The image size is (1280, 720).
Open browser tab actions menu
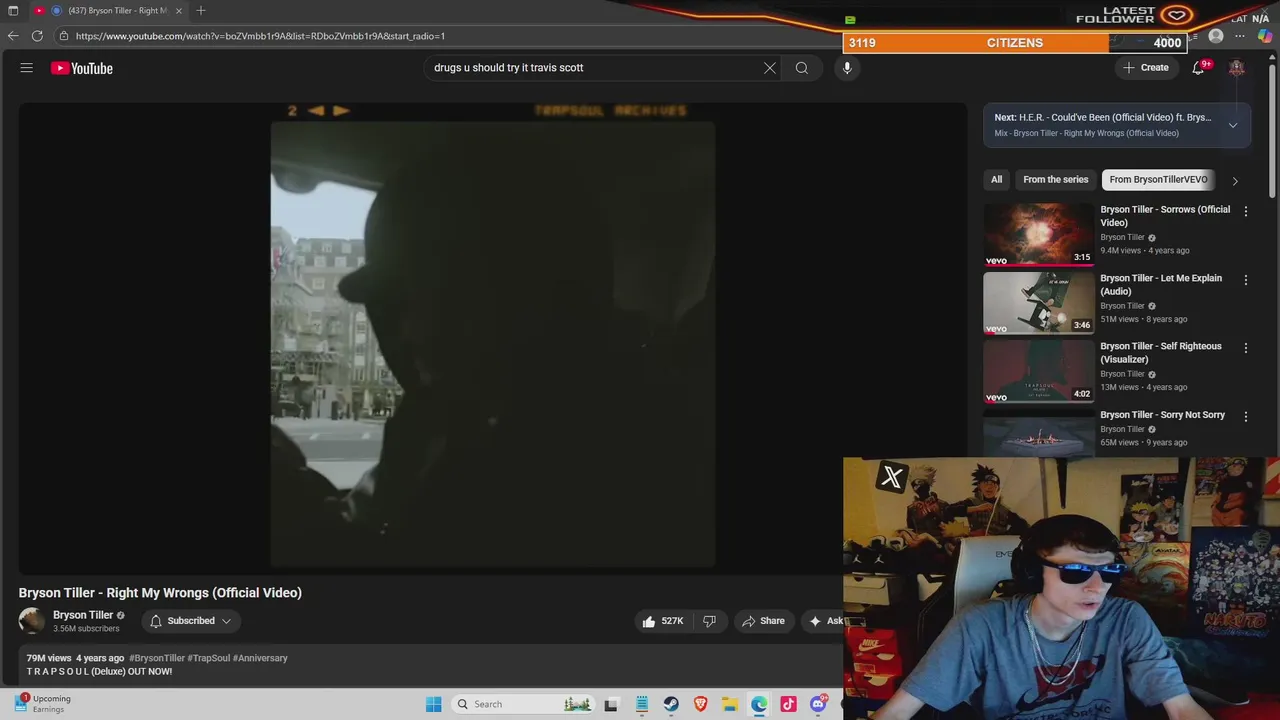click(x=13, y=10)
